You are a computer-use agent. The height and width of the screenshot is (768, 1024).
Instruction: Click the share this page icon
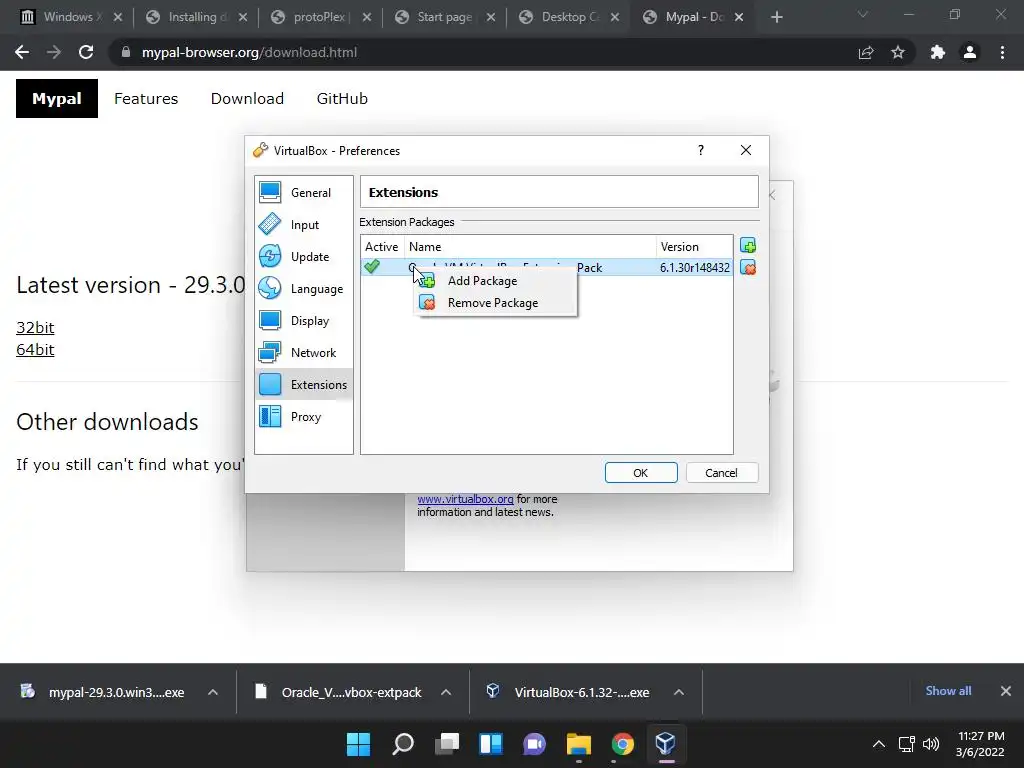(x=866, y=52)
